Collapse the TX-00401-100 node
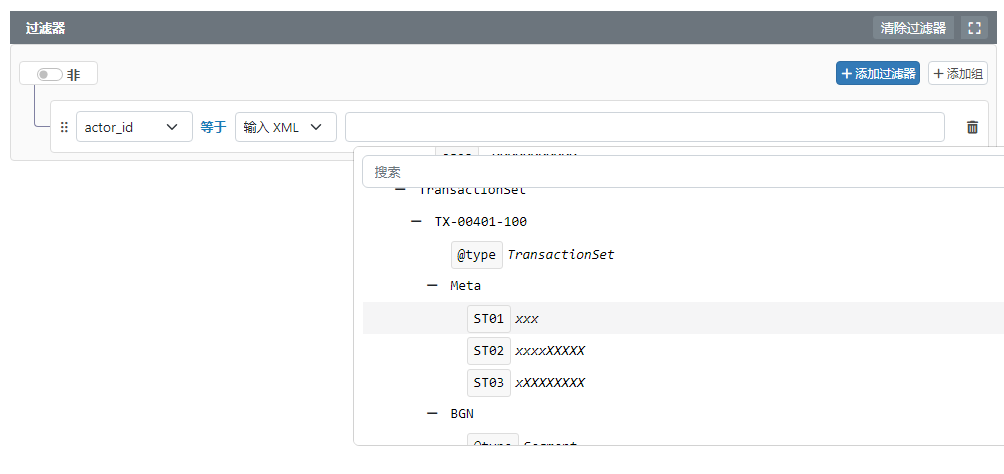Viewport: 1004px width, 474px height. pyautogui.click(x=416, y=221)
